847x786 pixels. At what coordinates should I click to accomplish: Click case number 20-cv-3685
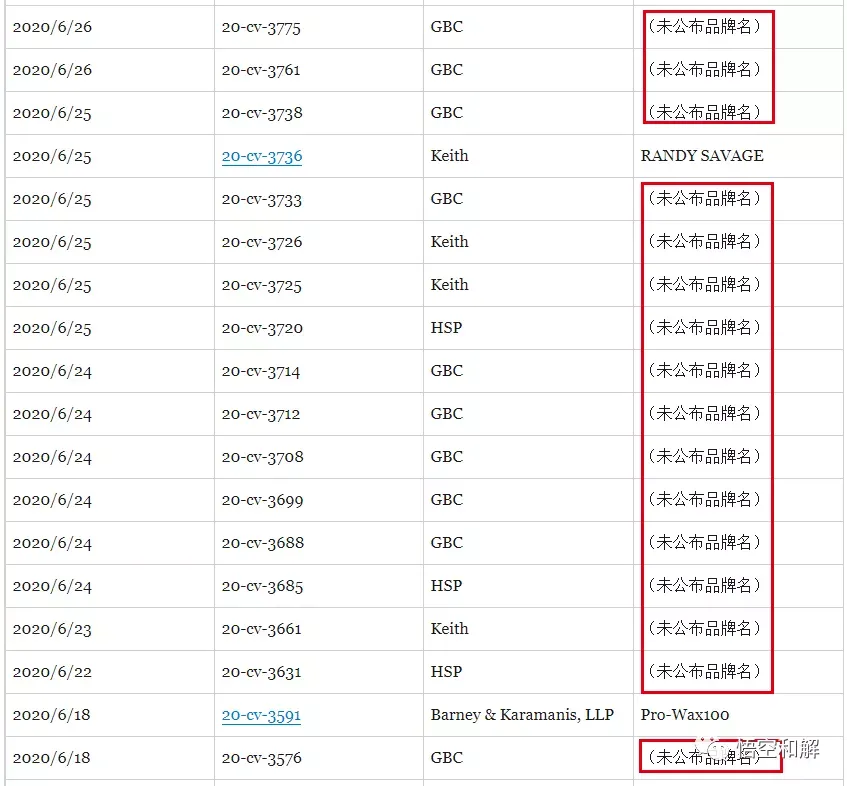[262, 586]
